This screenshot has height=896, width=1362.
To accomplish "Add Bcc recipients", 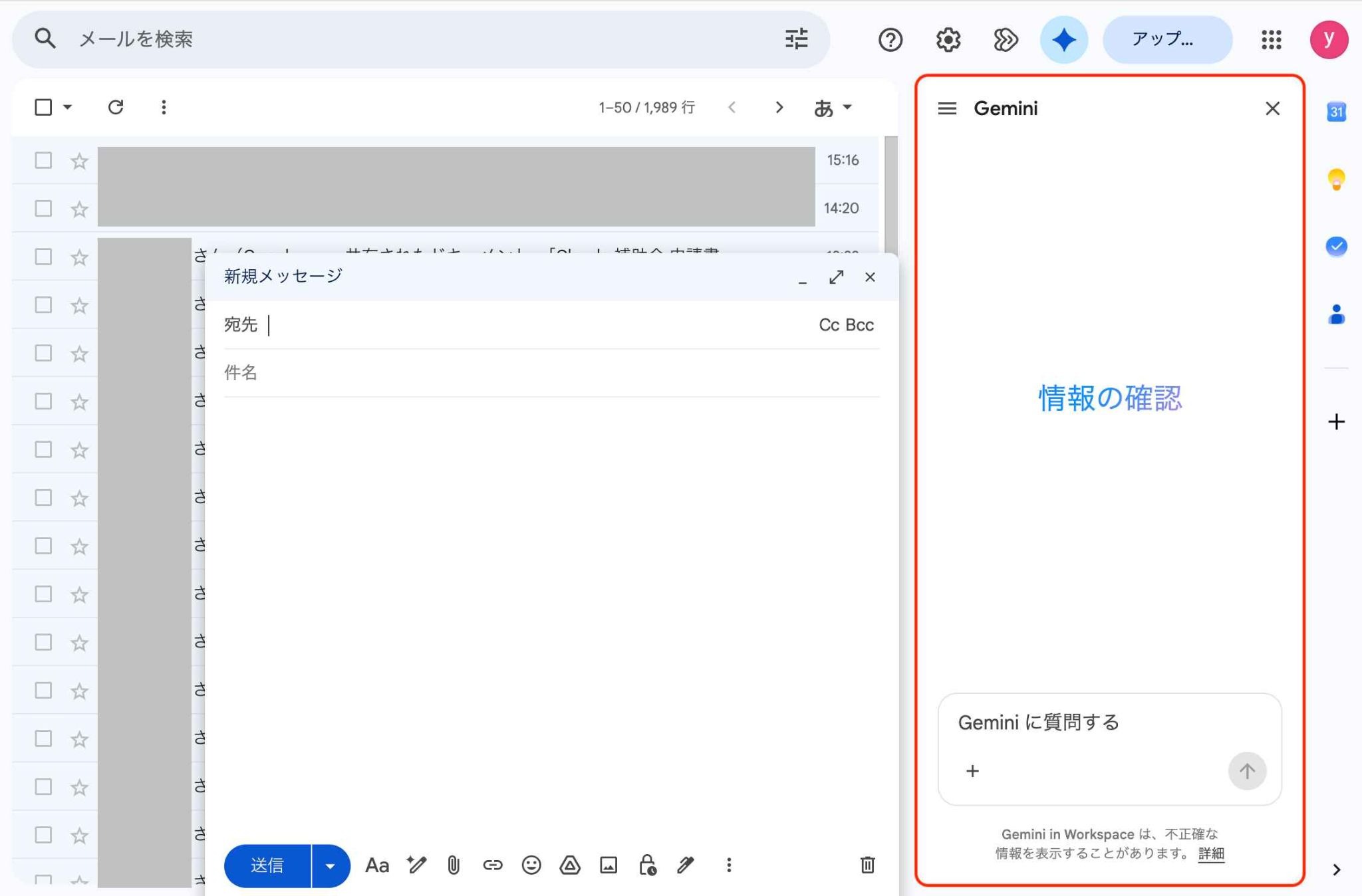I will (859, 325).
